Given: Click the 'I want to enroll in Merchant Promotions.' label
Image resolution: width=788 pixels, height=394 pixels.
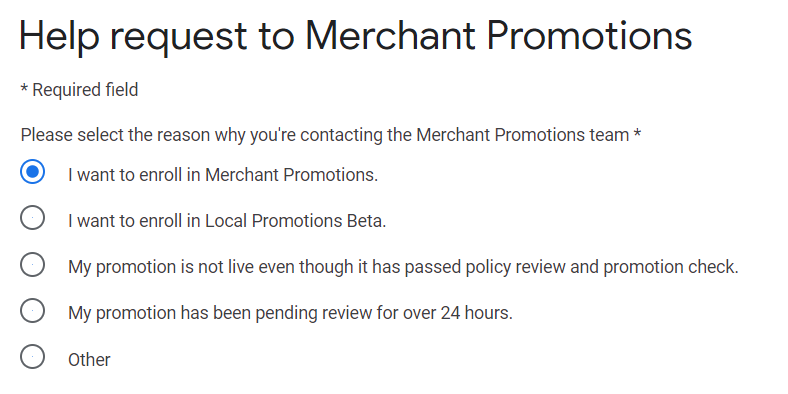Looking at the screenshot, I should (x=223, y=175).
